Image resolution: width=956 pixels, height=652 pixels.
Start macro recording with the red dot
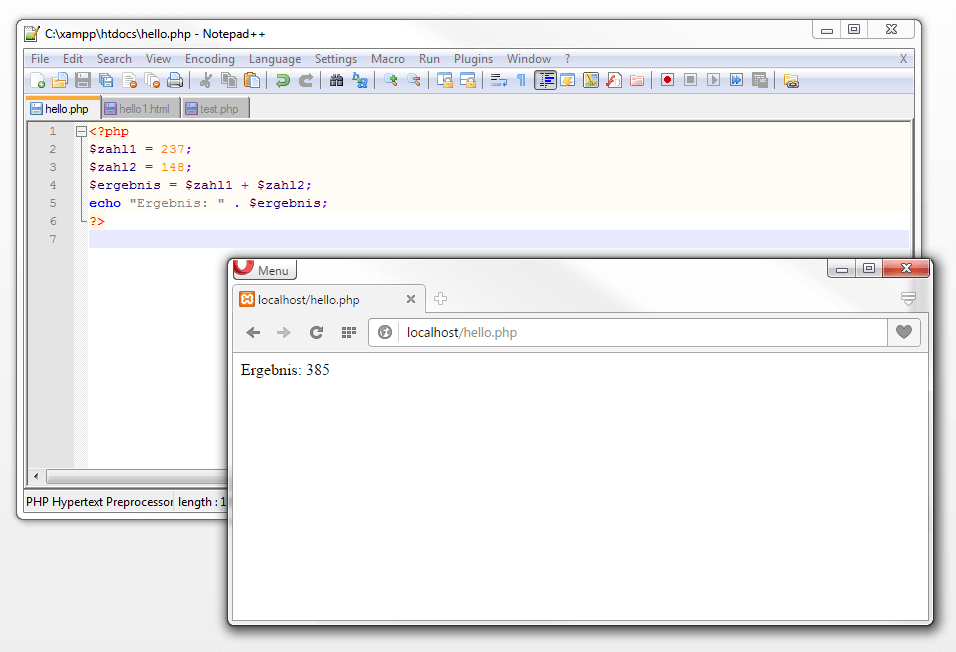(x=668, y=80)
